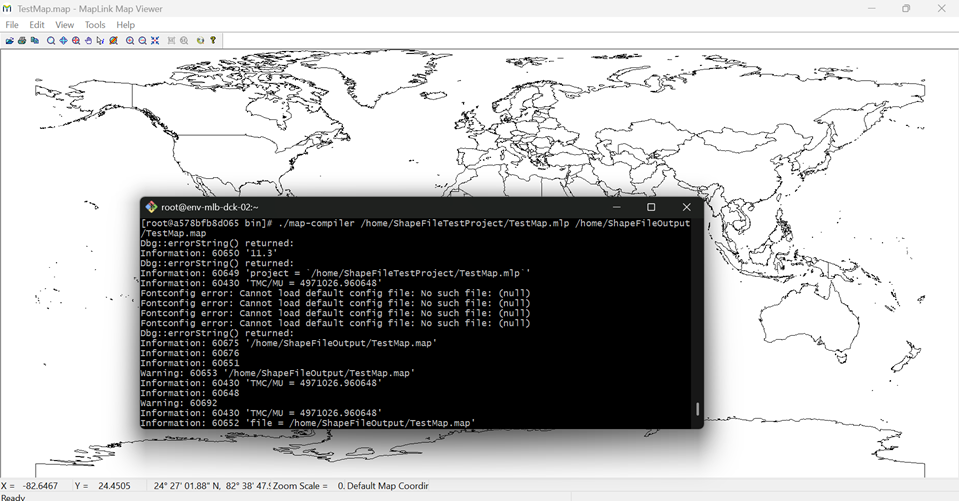Minimize the root@env-mlb-dck-02 terminal window

click(616, 207)
